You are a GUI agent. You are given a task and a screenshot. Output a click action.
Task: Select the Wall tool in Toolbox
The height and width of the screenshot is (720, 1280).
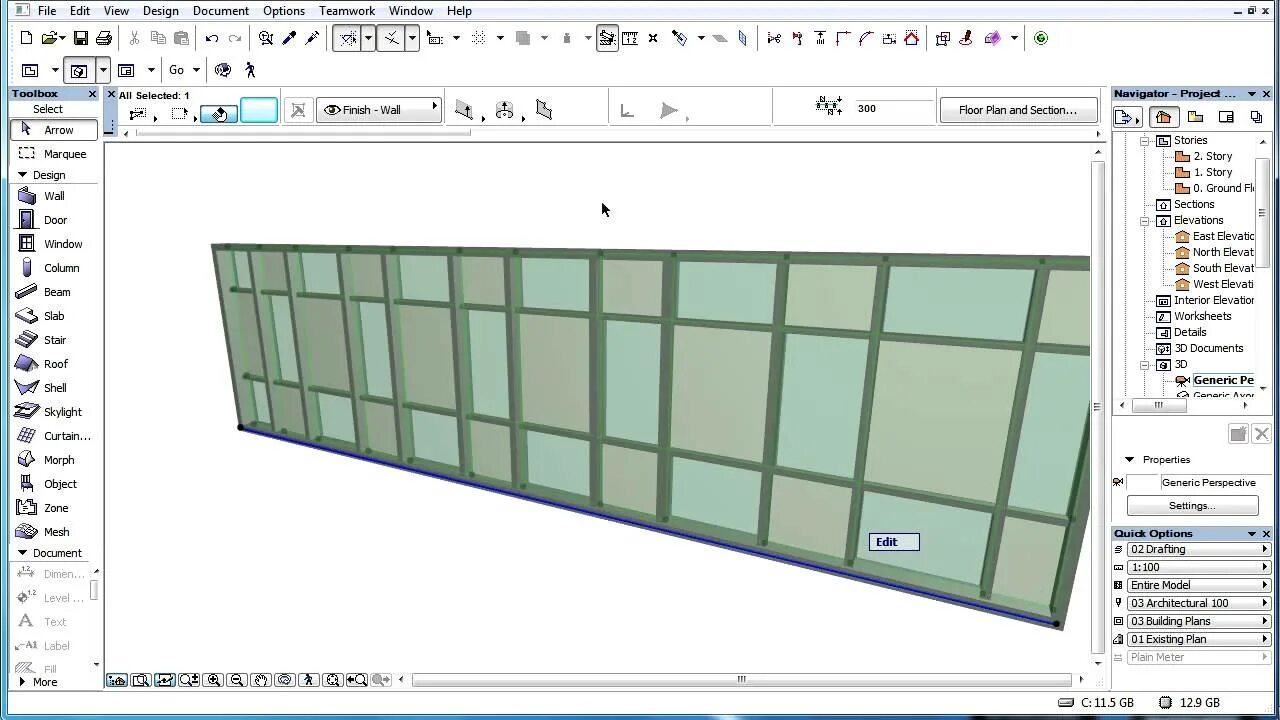tap(54, 196)
